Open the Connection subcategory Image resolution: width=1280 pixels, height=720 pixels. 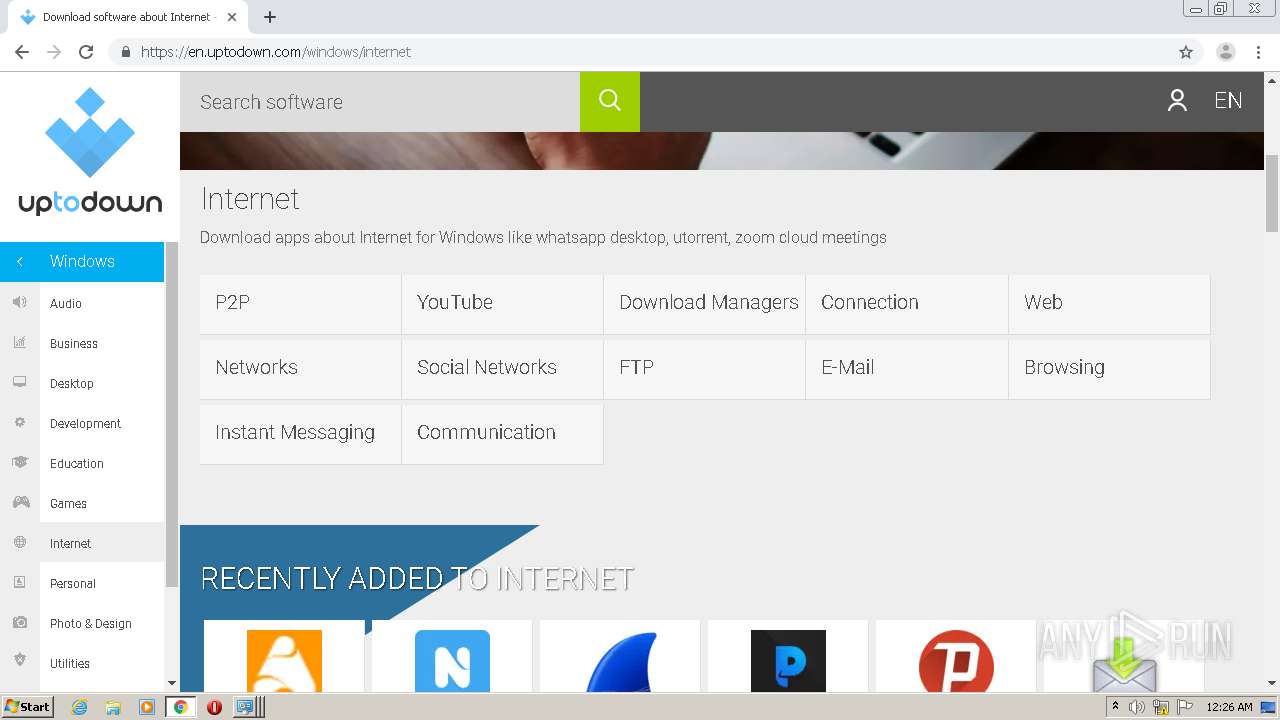[906, 303]
